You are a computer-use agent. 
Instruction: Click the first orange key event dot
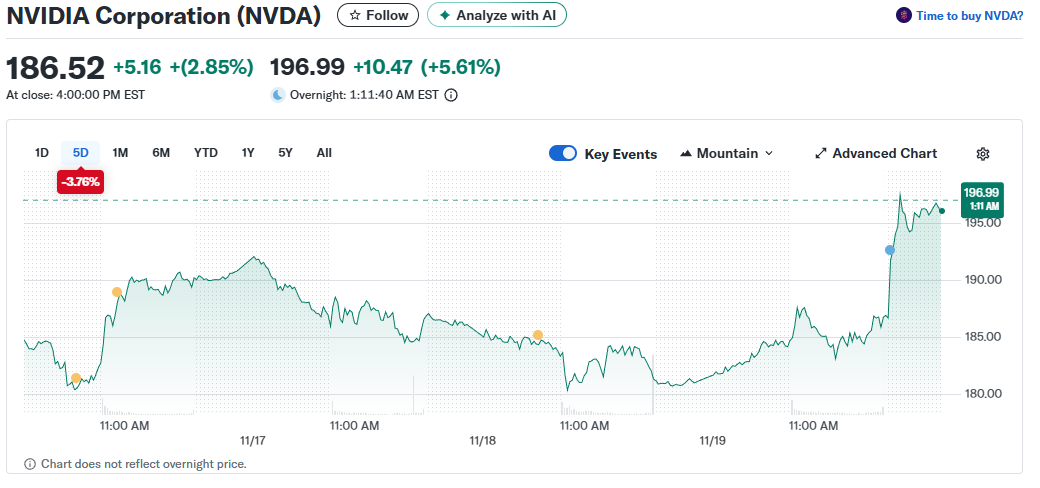point(76,378)
